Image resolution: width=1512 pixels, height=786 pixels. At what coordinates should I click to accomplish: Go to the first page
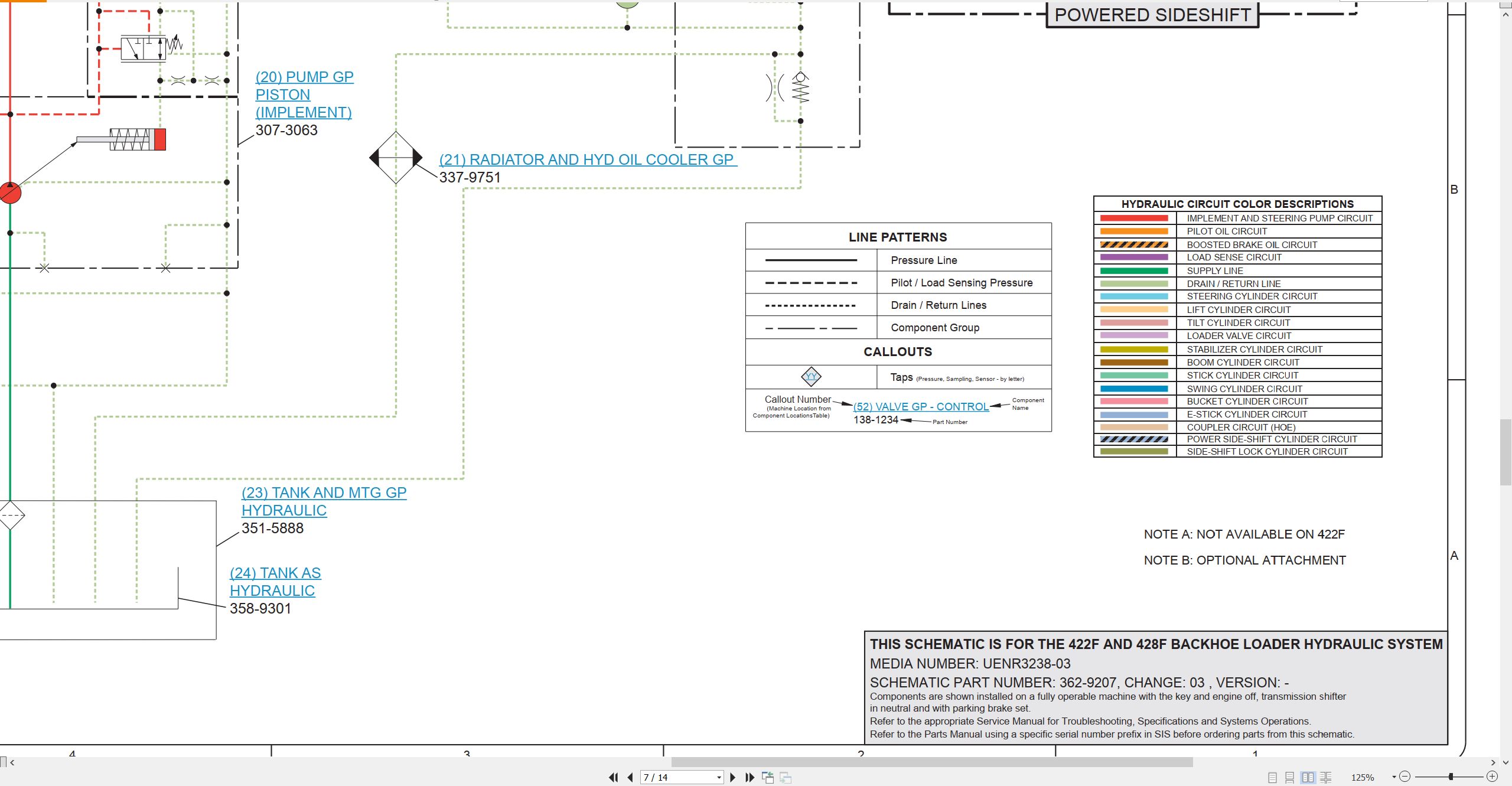click(x=614, y=777)
